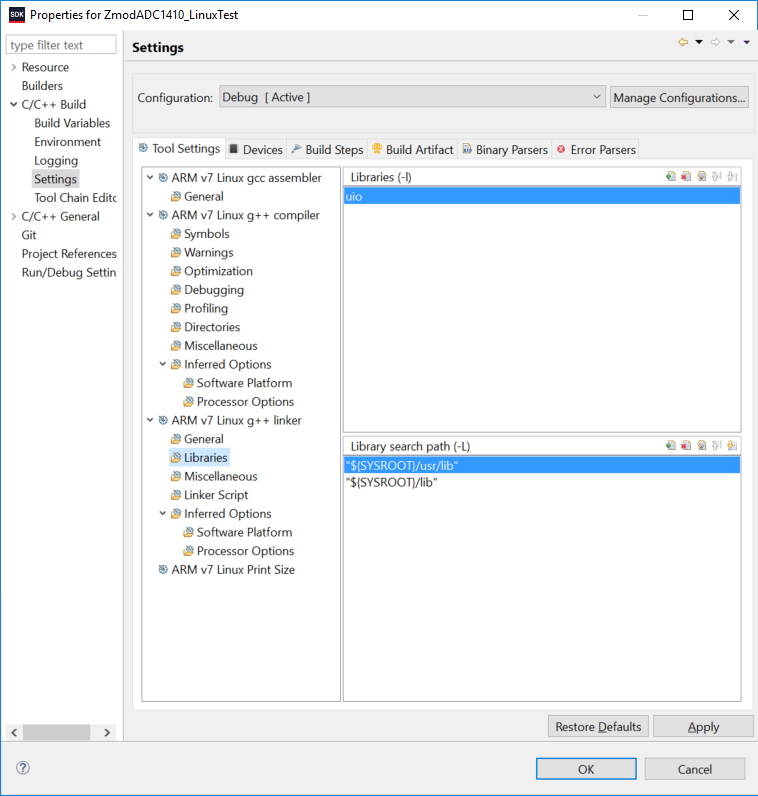758x796 pixels.
Task: Click Manage Configurations button
Action: point(679,97)
